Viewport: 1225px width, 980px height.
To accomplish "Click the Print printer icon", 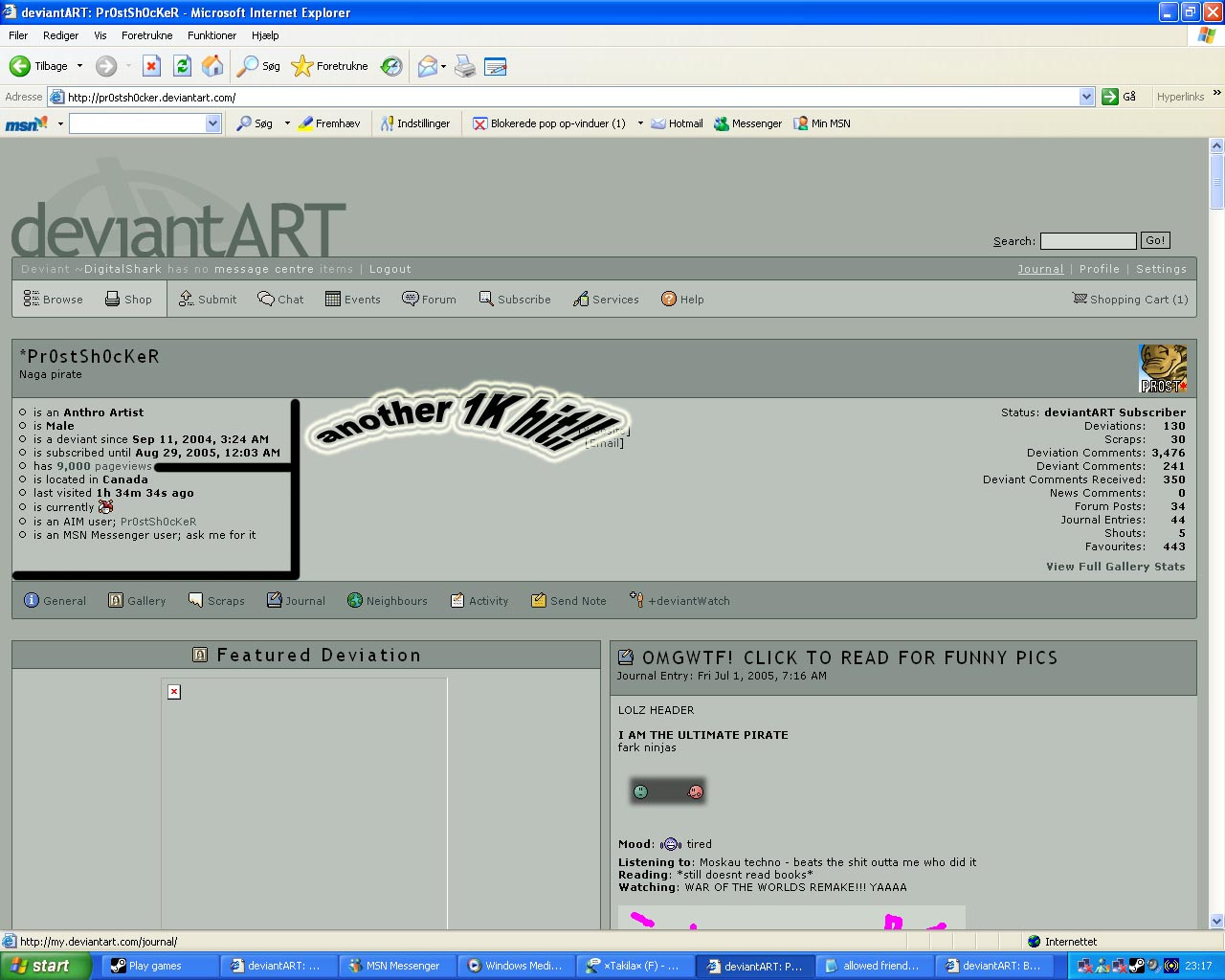I will [x=465, y=66].
